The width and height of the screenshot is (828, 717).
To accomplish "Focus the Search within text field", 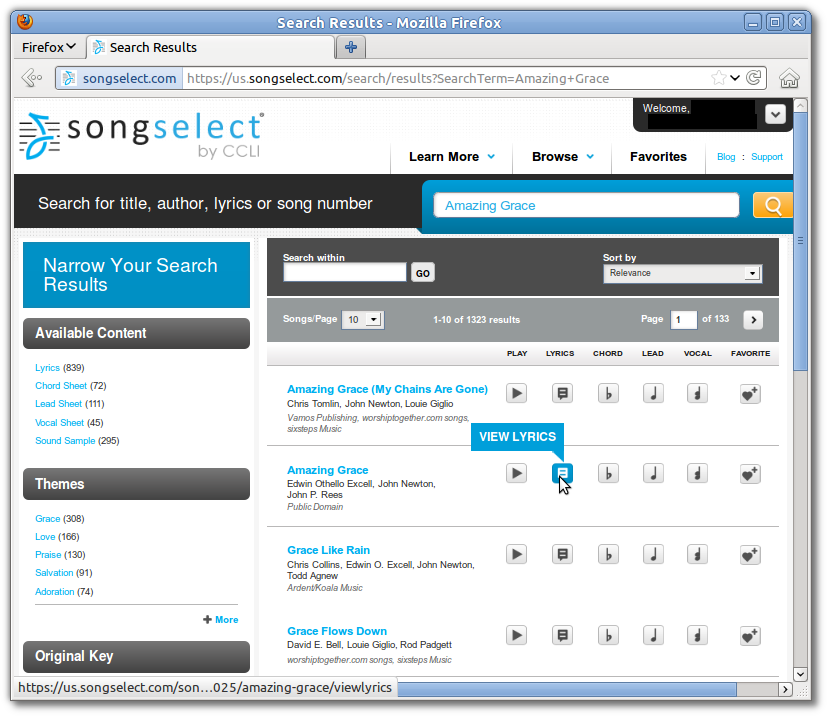I will click(x=345, y=272).
